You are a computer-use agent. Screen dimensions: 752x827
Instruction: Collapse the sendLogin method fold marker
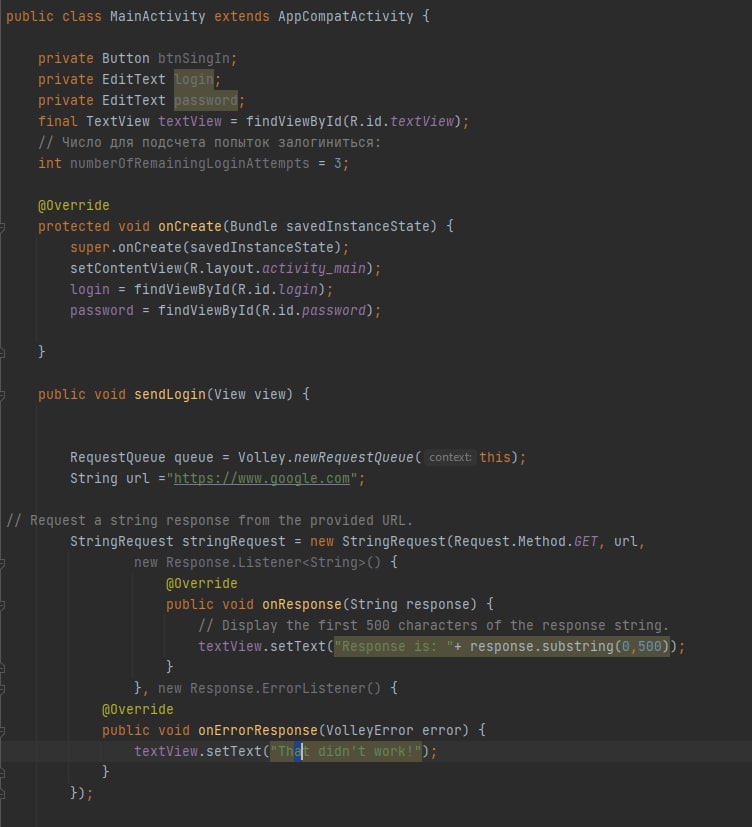(x=2, y=395)
